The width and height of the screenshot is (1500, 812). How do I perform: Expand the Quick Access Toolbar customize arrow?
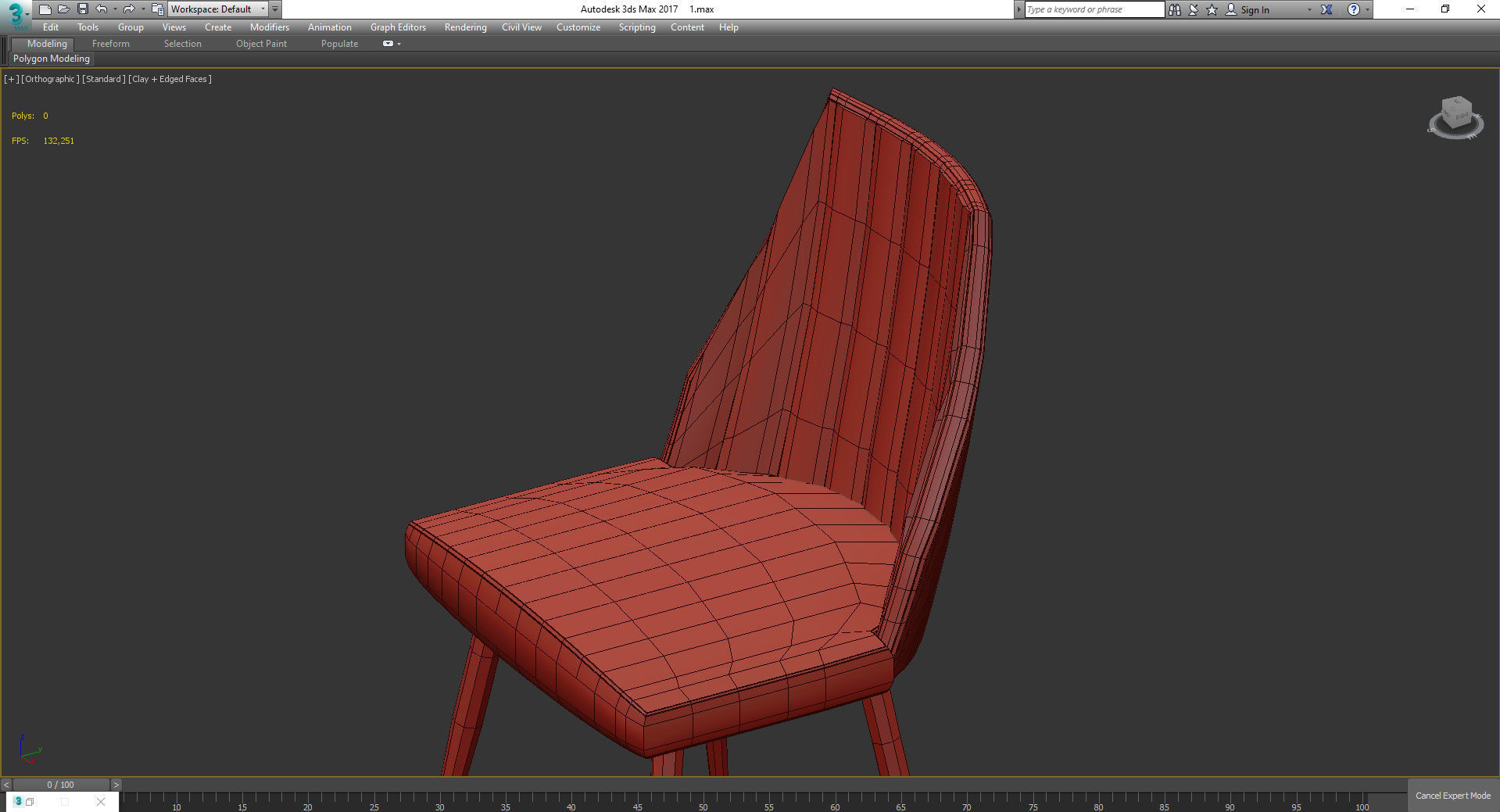275,9
